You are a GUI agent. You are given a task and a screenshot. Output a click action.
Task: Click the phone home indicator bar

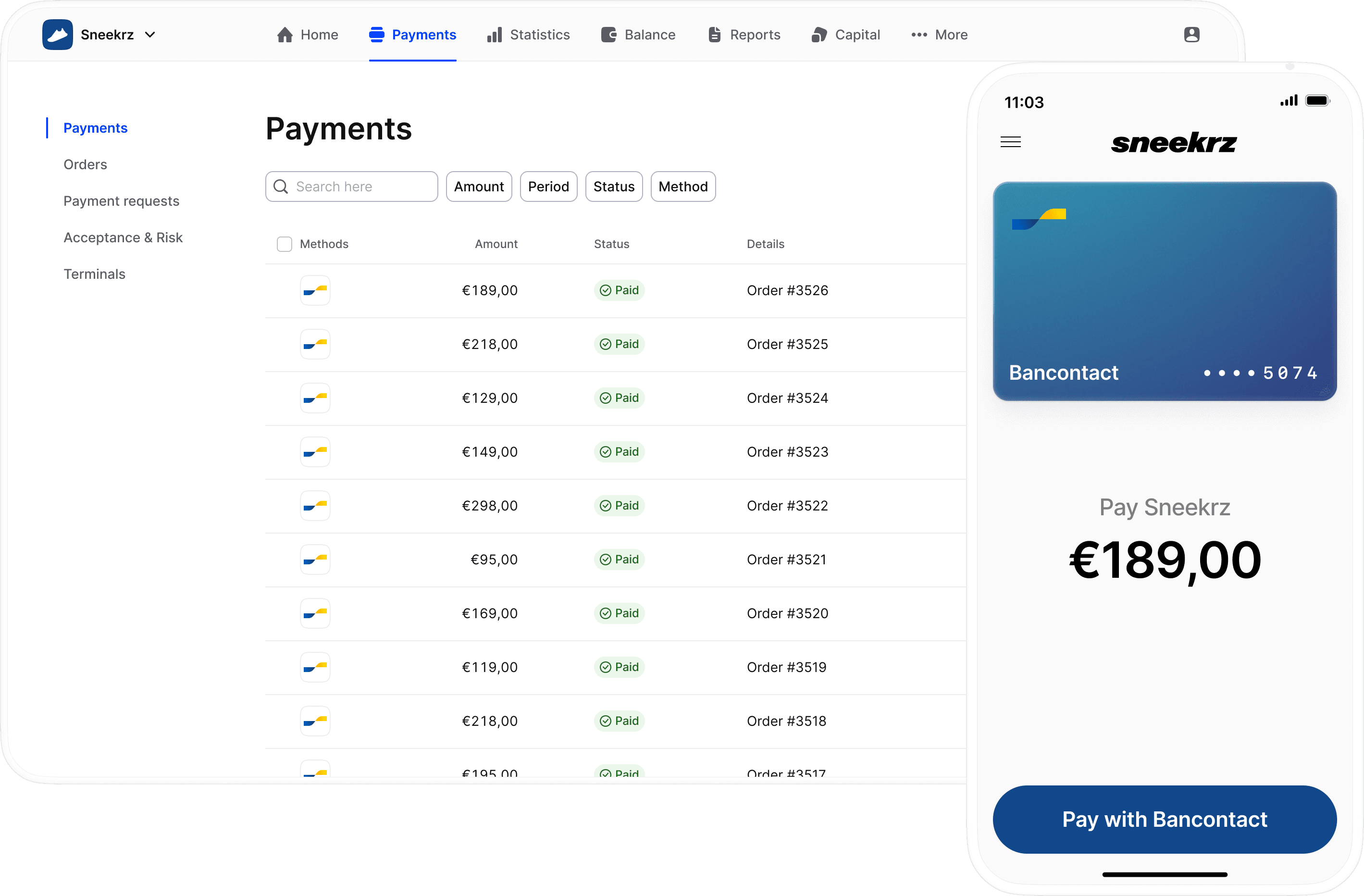click(1165, 874)
